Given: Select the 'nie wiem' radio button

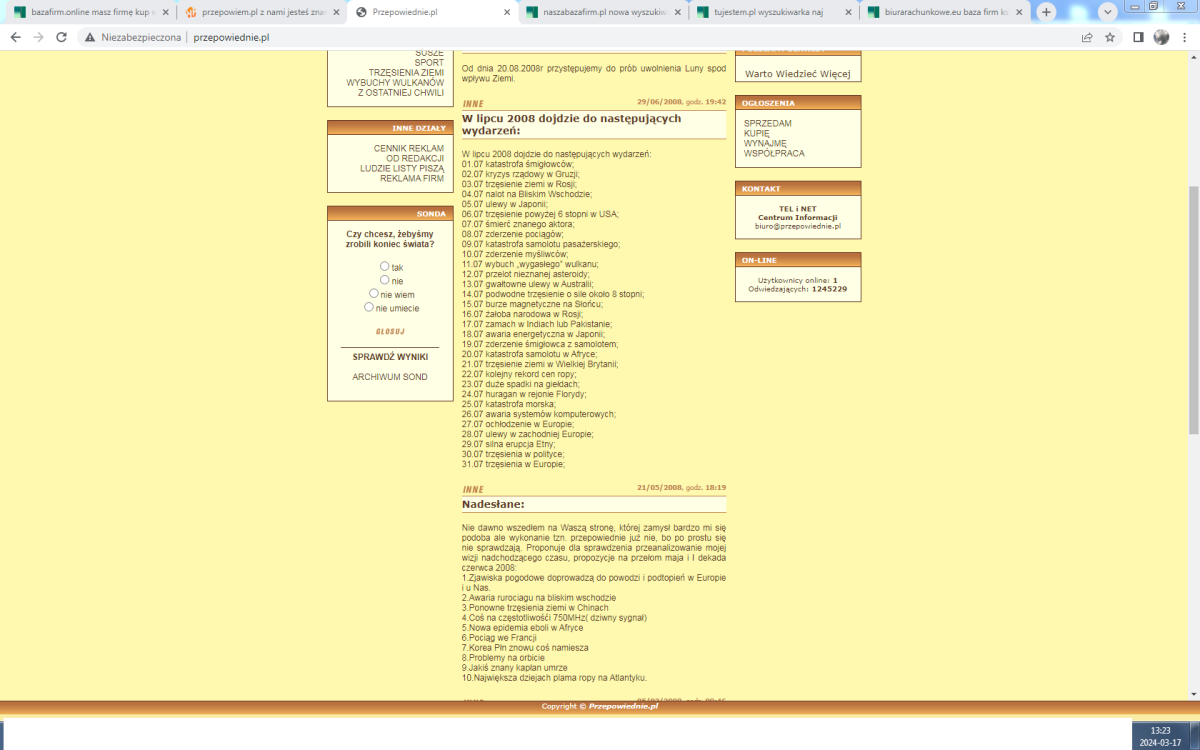Looking at the screenshot, I should [374, 294].
